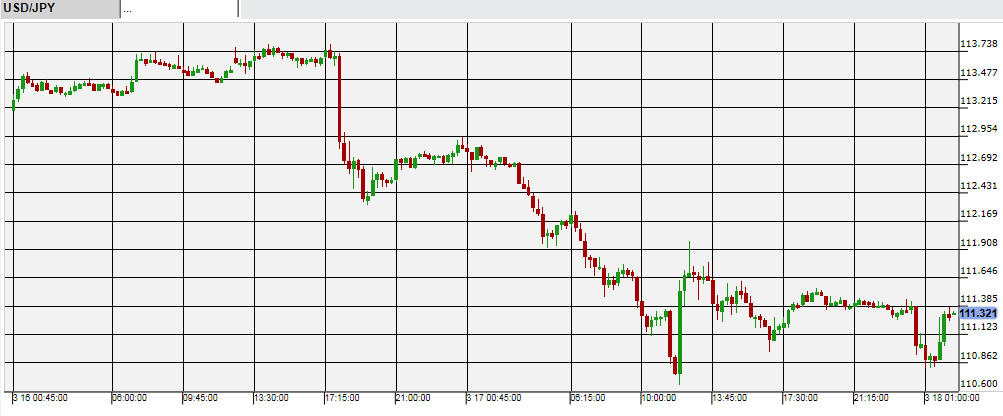This screenshot has height=416, width=1003.
Task: Select the 110.600 bottom price label
Action: point(977,384)
